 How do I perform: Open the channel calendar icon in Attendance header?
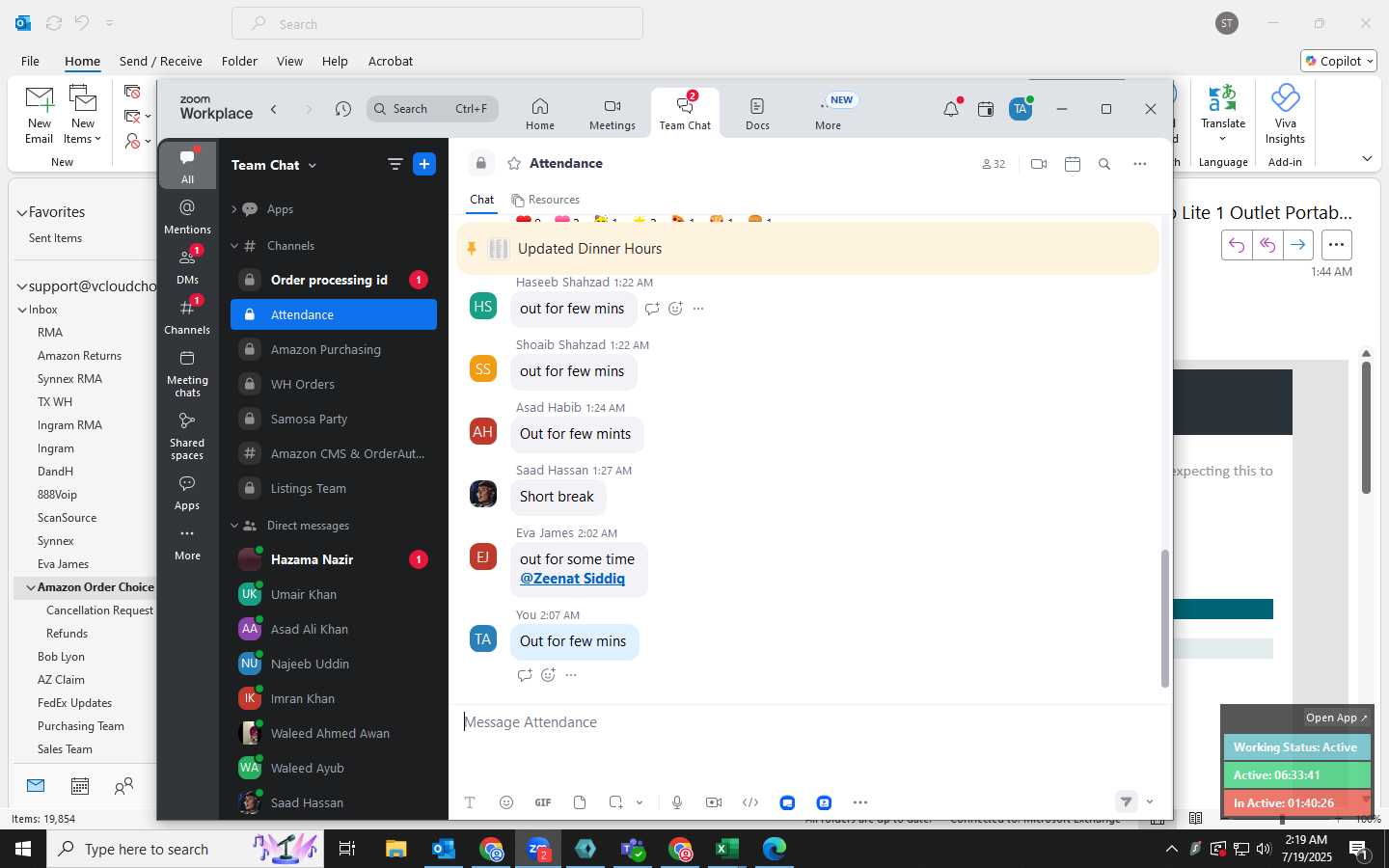click(x=1073, y=164)
